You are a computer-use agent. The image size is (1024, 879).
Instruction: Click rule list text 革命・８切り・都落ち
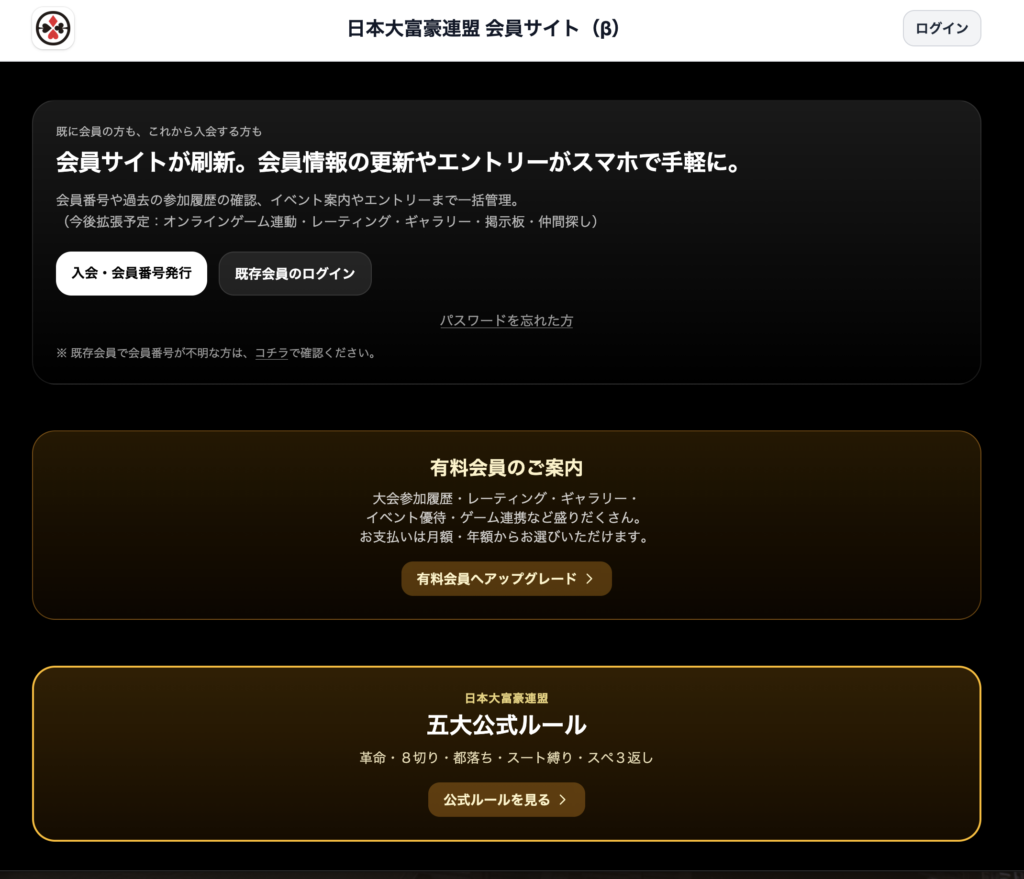click(506, 758)
